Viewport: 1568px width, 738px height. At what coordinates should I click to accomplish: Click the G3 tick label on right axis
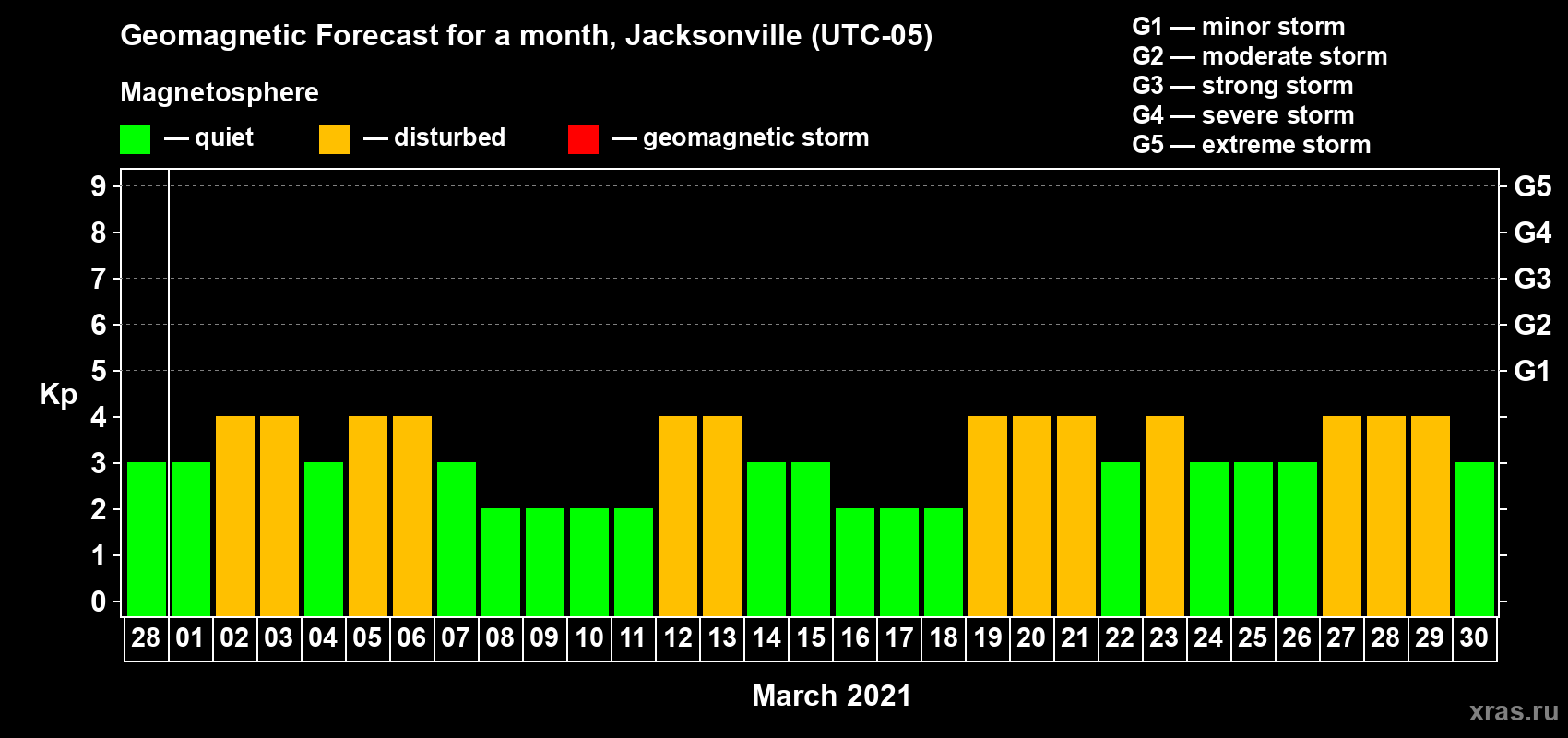1532,279
